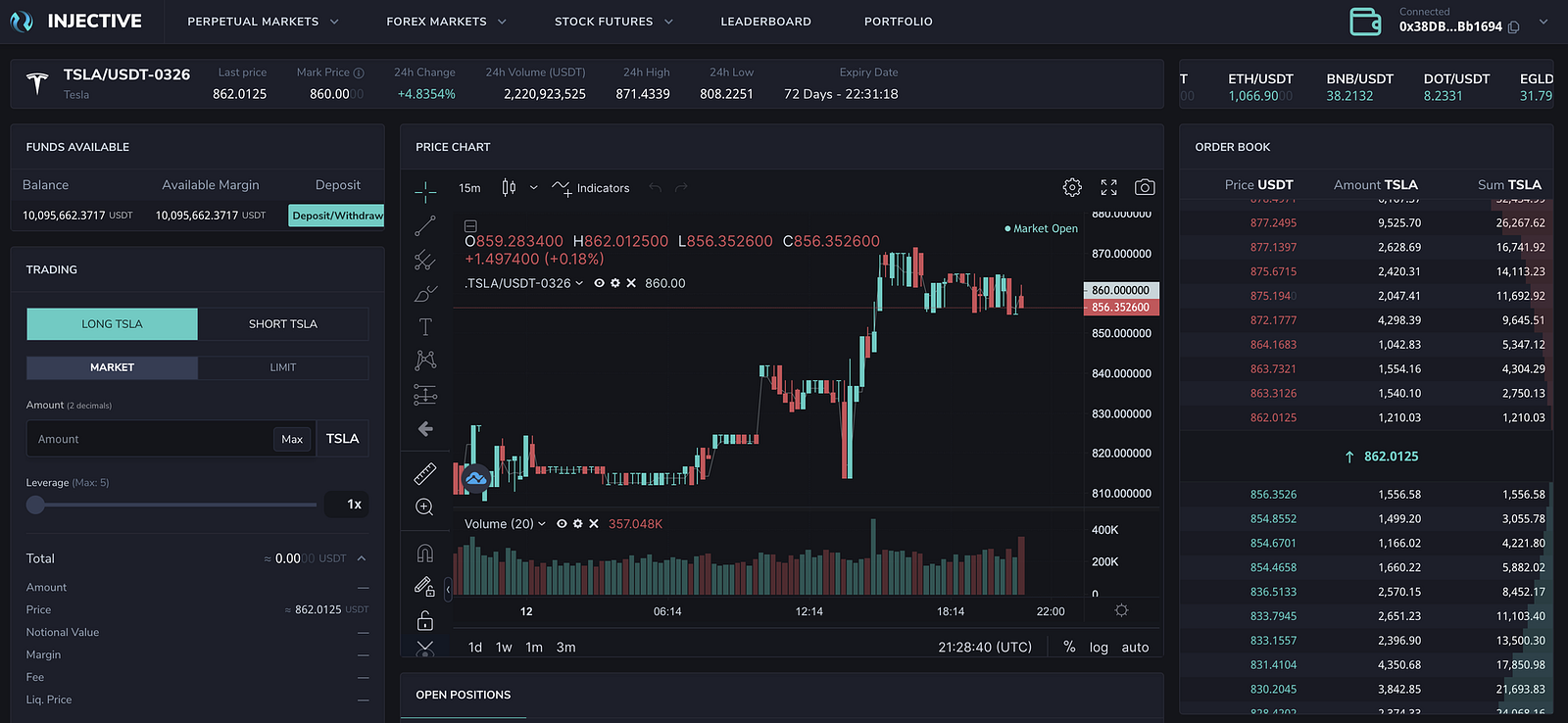This screenshot has height=723, width=1568.
Task: Collapse the Total details chevron
Action: point(362,558)
